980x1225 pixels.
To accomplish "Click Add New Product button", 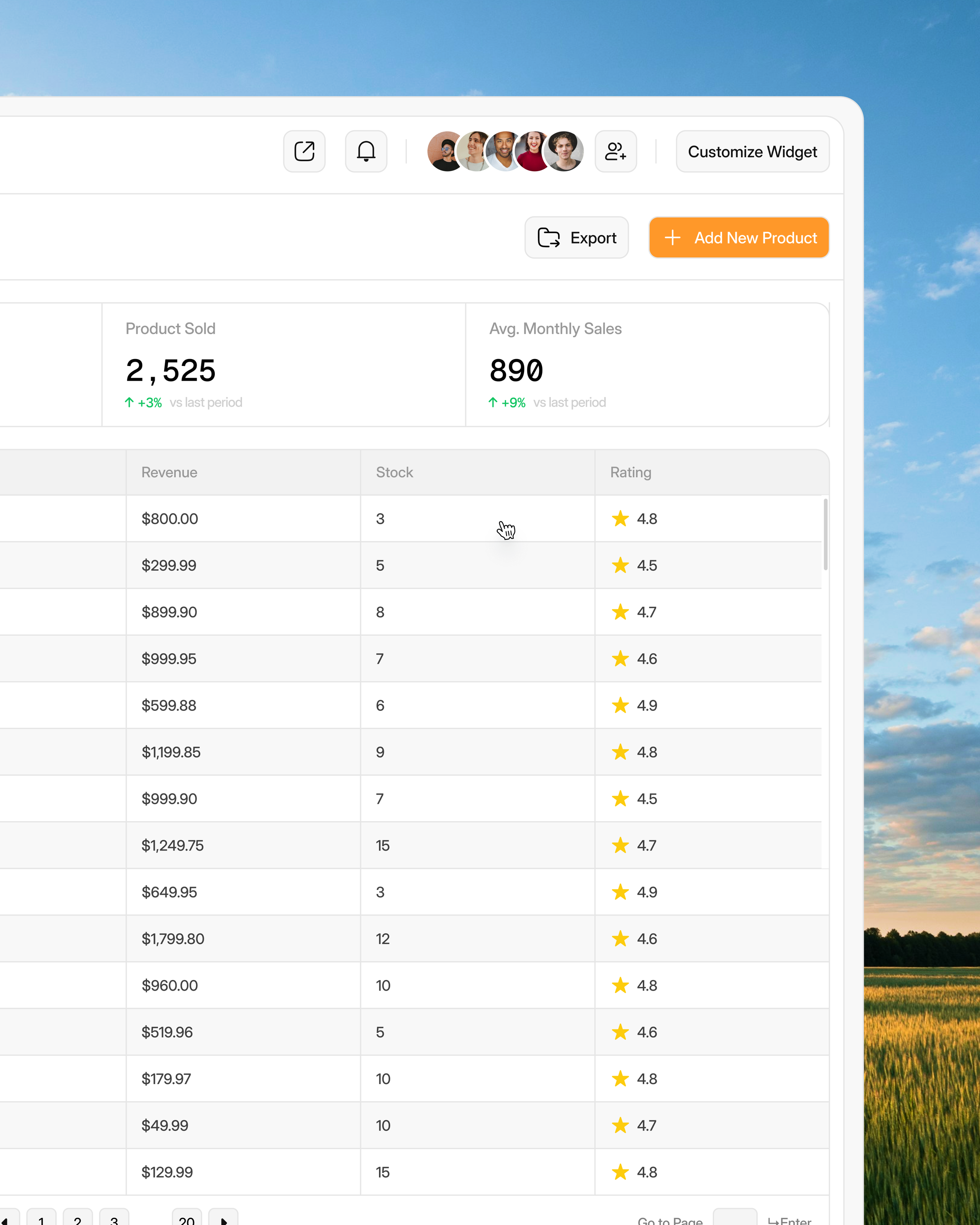I will pos(738,237).
